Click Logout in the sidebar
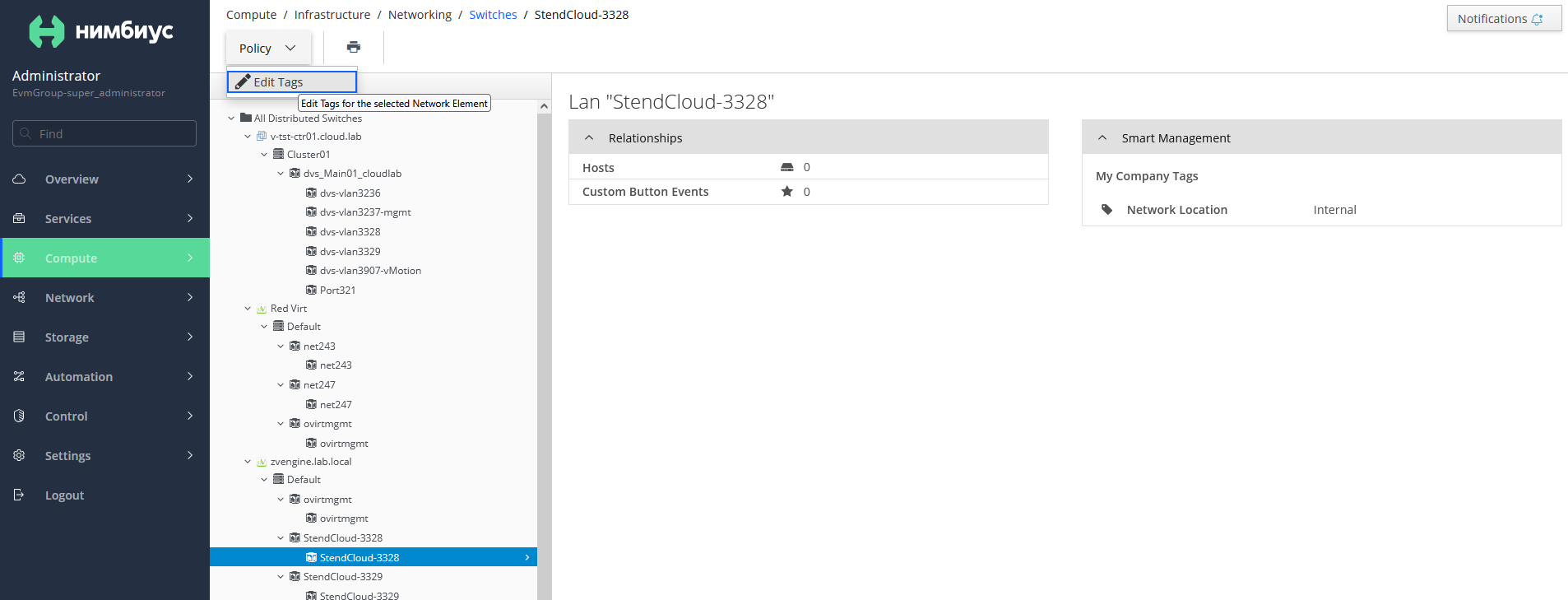Screen dimensions: 1568x600 pos(104,495)
